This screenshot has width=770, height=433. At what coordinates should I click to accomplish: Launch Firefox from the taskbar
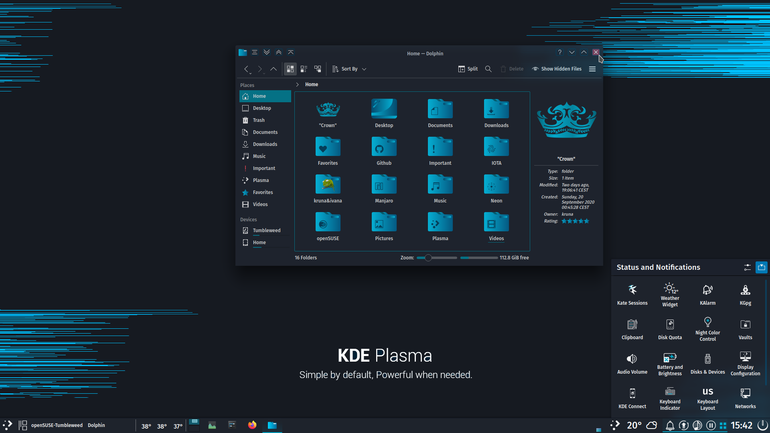tap(252, 425)
